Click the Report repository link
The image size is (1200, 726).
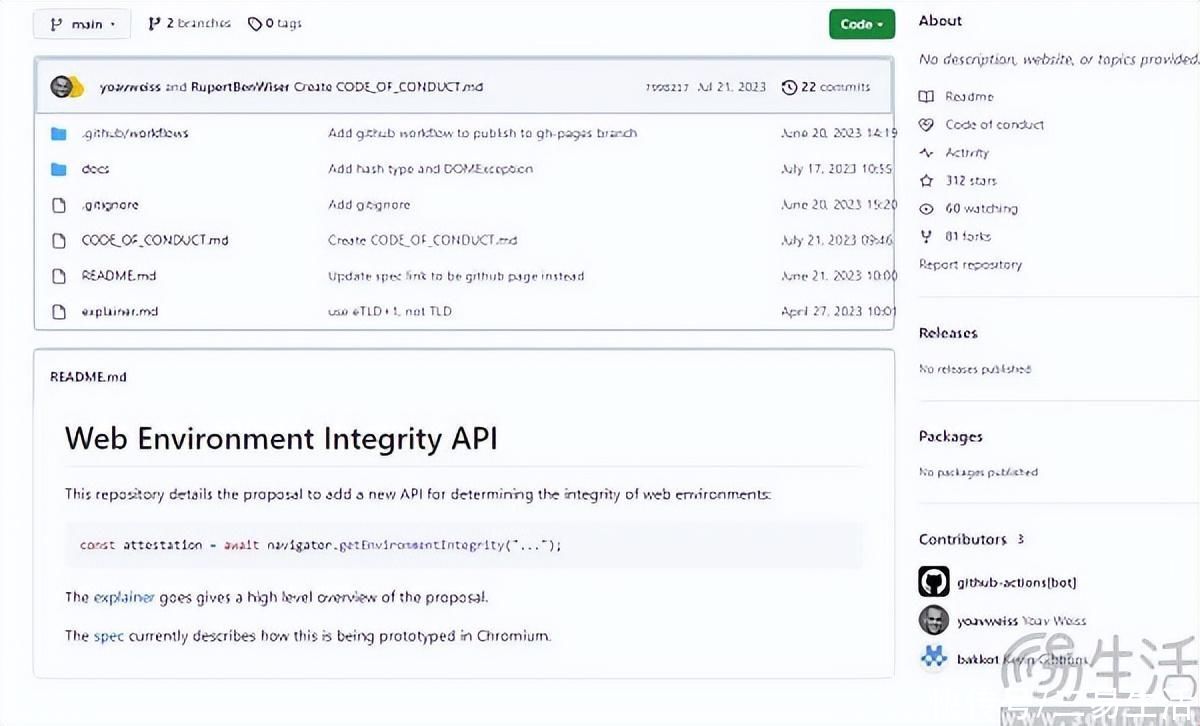(970, 265)
